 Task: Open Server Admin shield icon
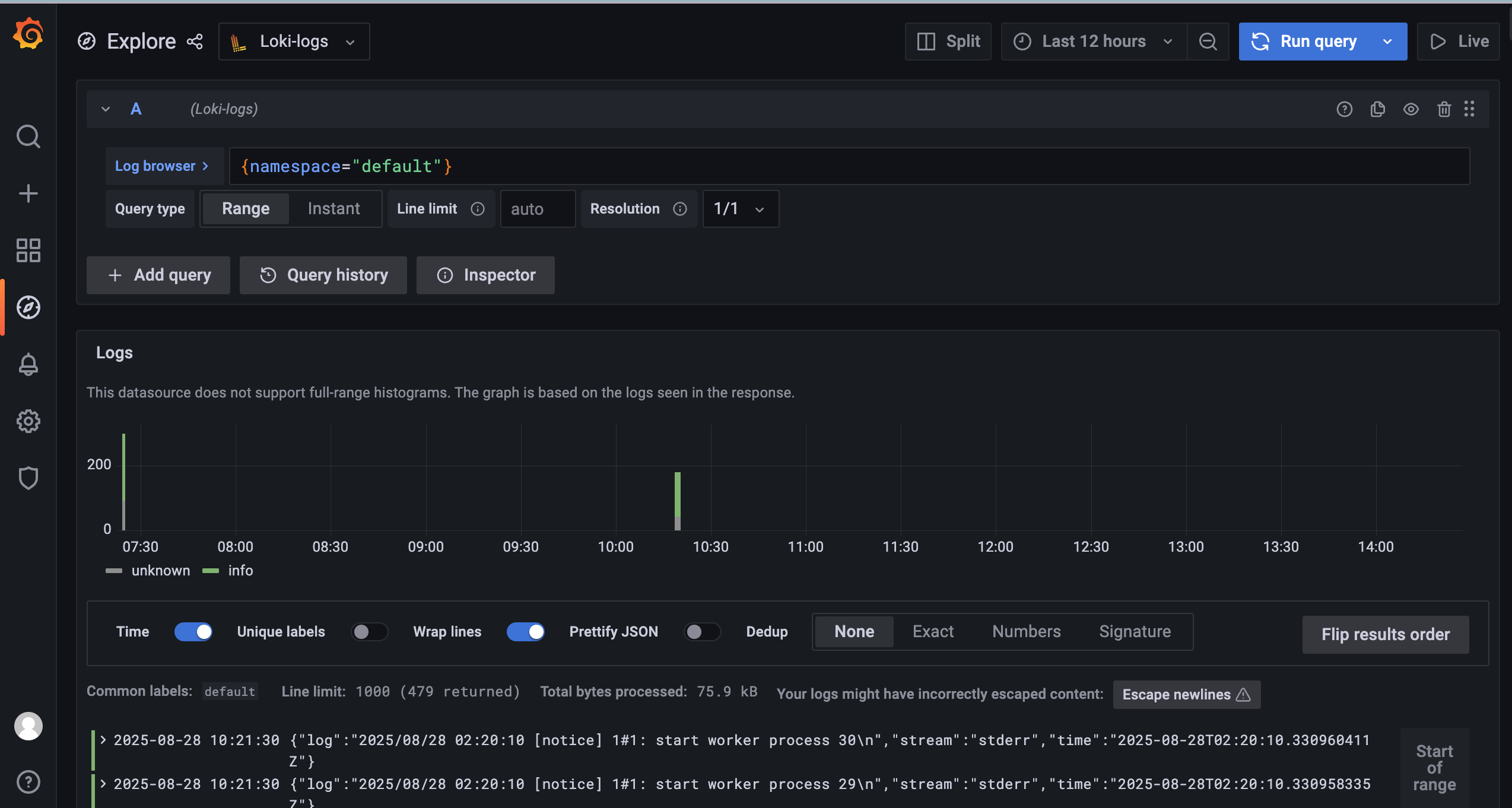click(28, 478)
